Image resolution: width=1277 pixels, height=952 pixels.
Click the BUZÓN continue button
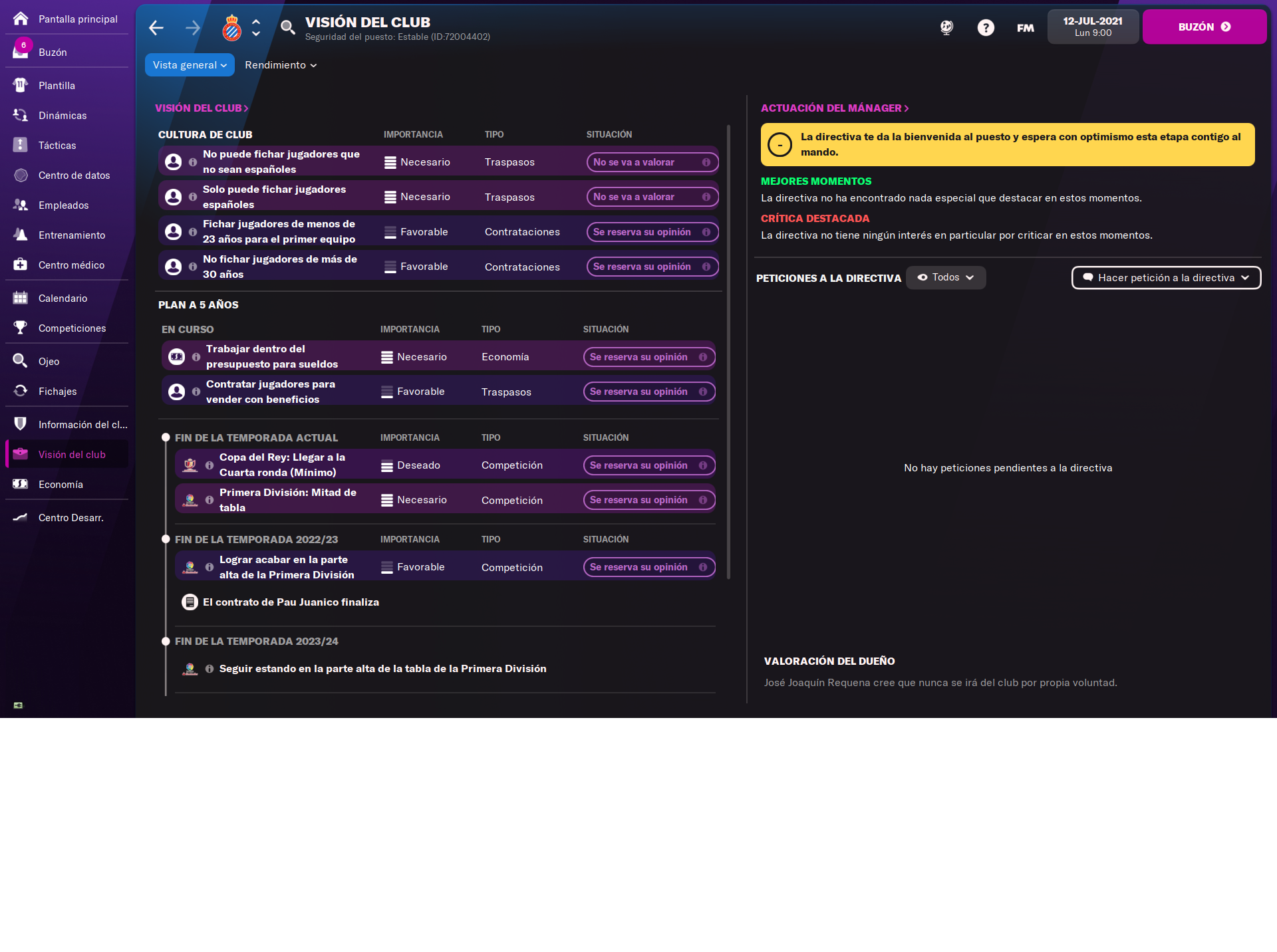pos(1205,27)
